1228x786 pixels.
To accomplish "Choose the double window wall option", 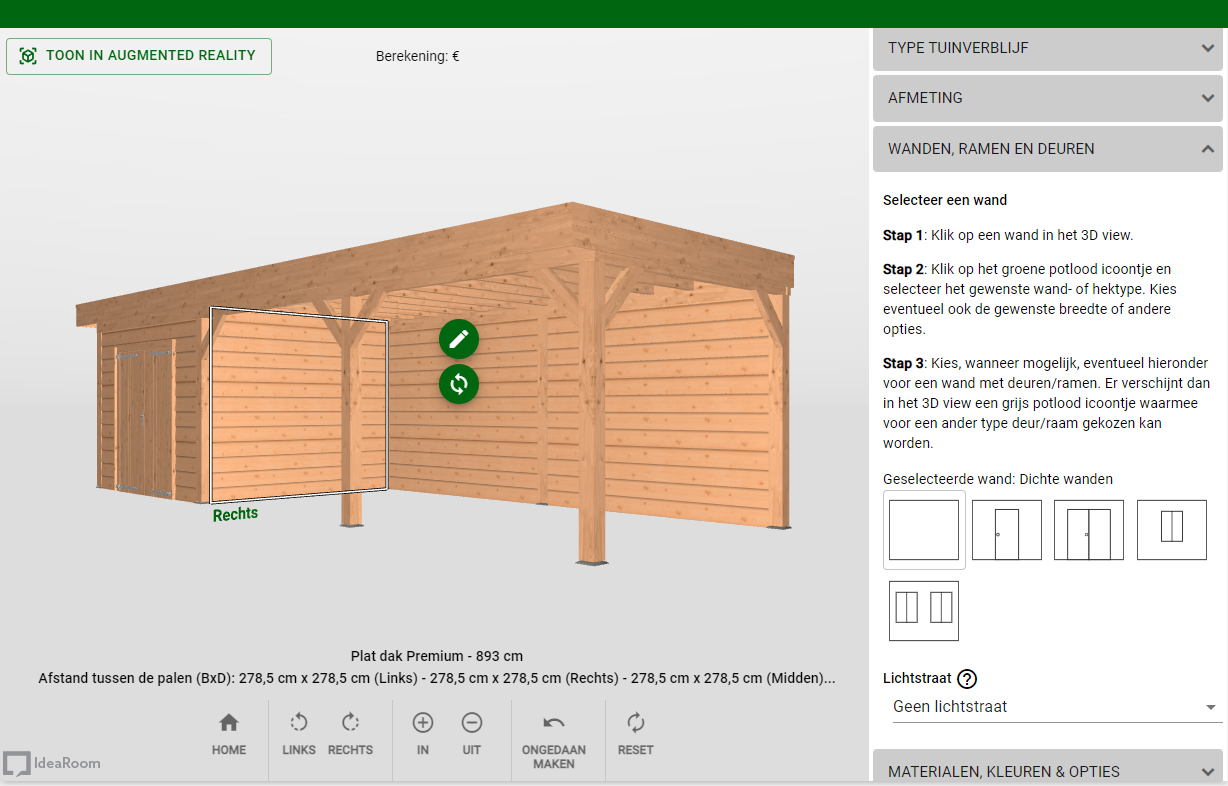I will tap(924, 611).
